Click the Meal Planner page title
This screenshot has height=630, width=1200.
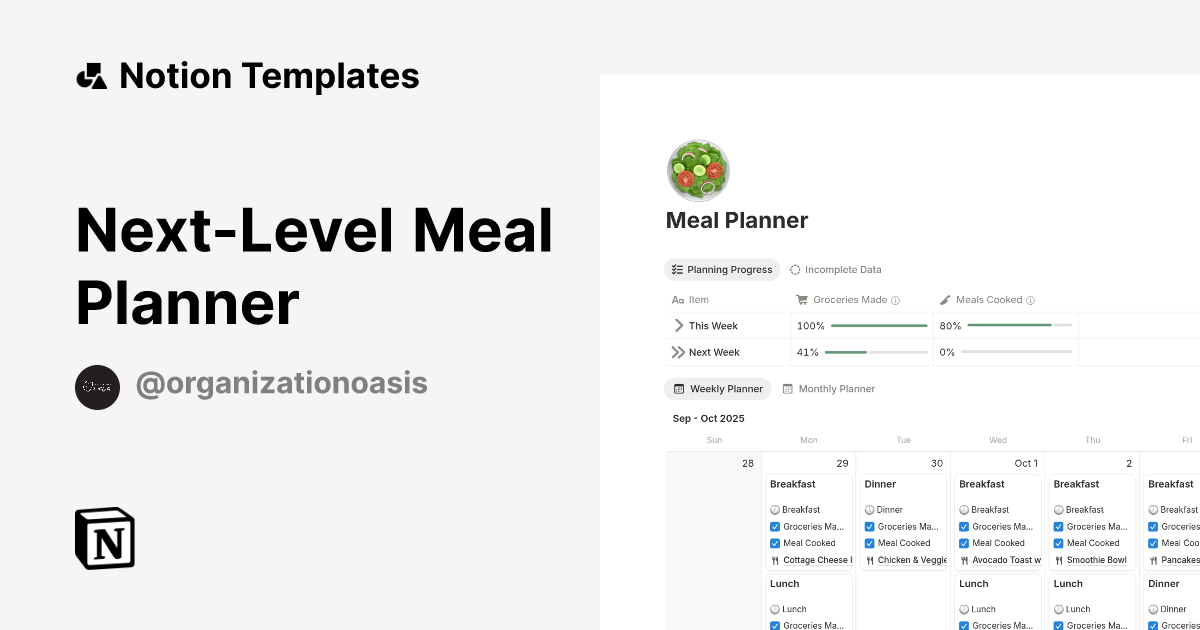(736, 220)
